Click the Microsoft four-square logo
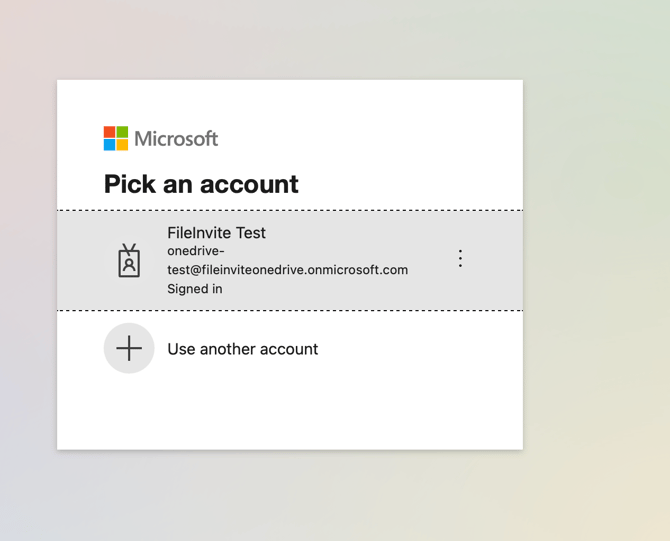This screenshot has width=670, height=541. (116, 138)
